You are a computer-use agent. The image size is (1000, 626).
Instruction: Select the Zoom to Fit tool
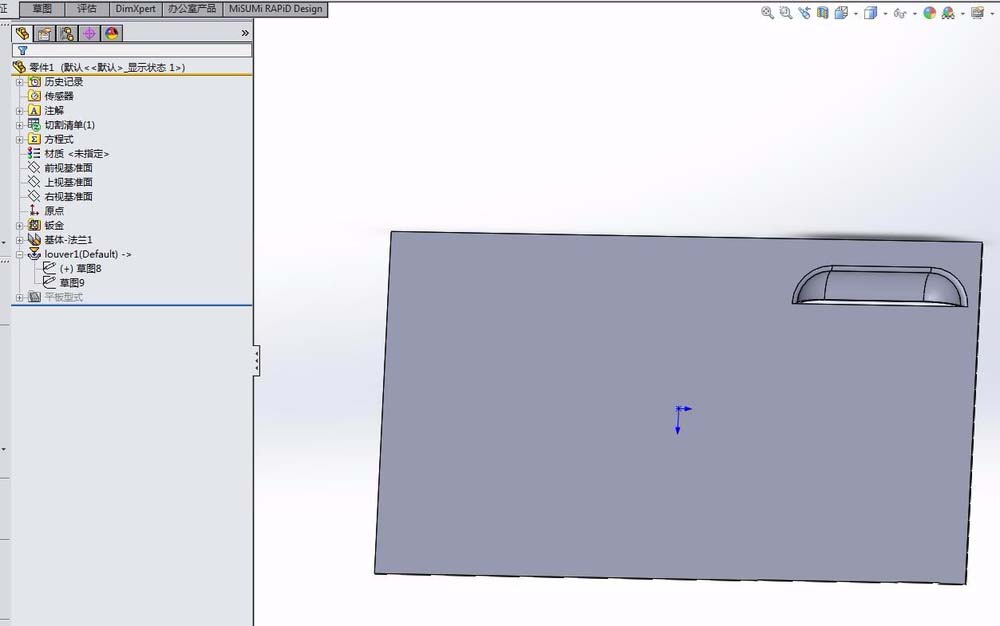pos(768,14)
